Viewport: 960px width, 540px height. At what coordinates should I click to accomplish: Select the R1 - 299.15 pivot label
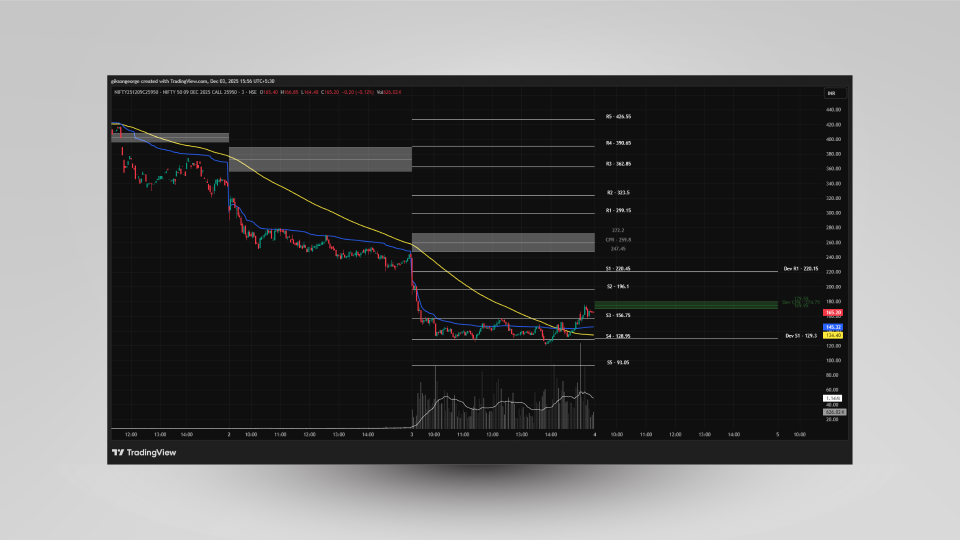618,211
